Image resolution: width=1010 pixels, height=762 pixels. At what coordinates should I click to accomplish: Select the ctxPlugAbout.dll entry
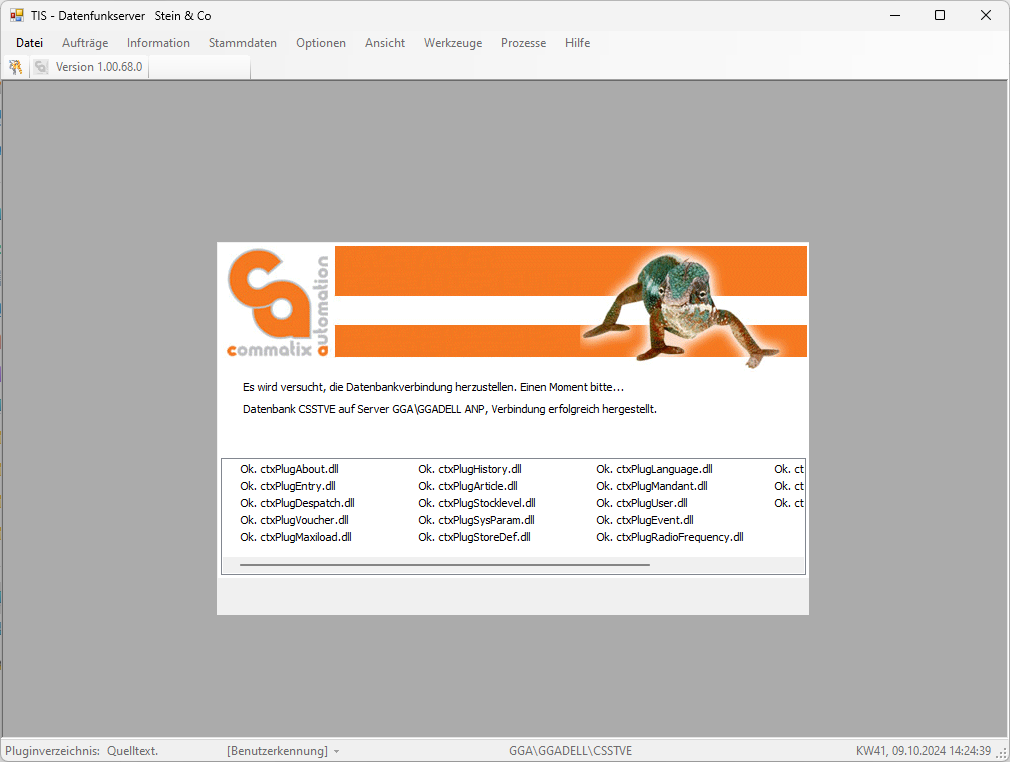click(x=289, y=469)
